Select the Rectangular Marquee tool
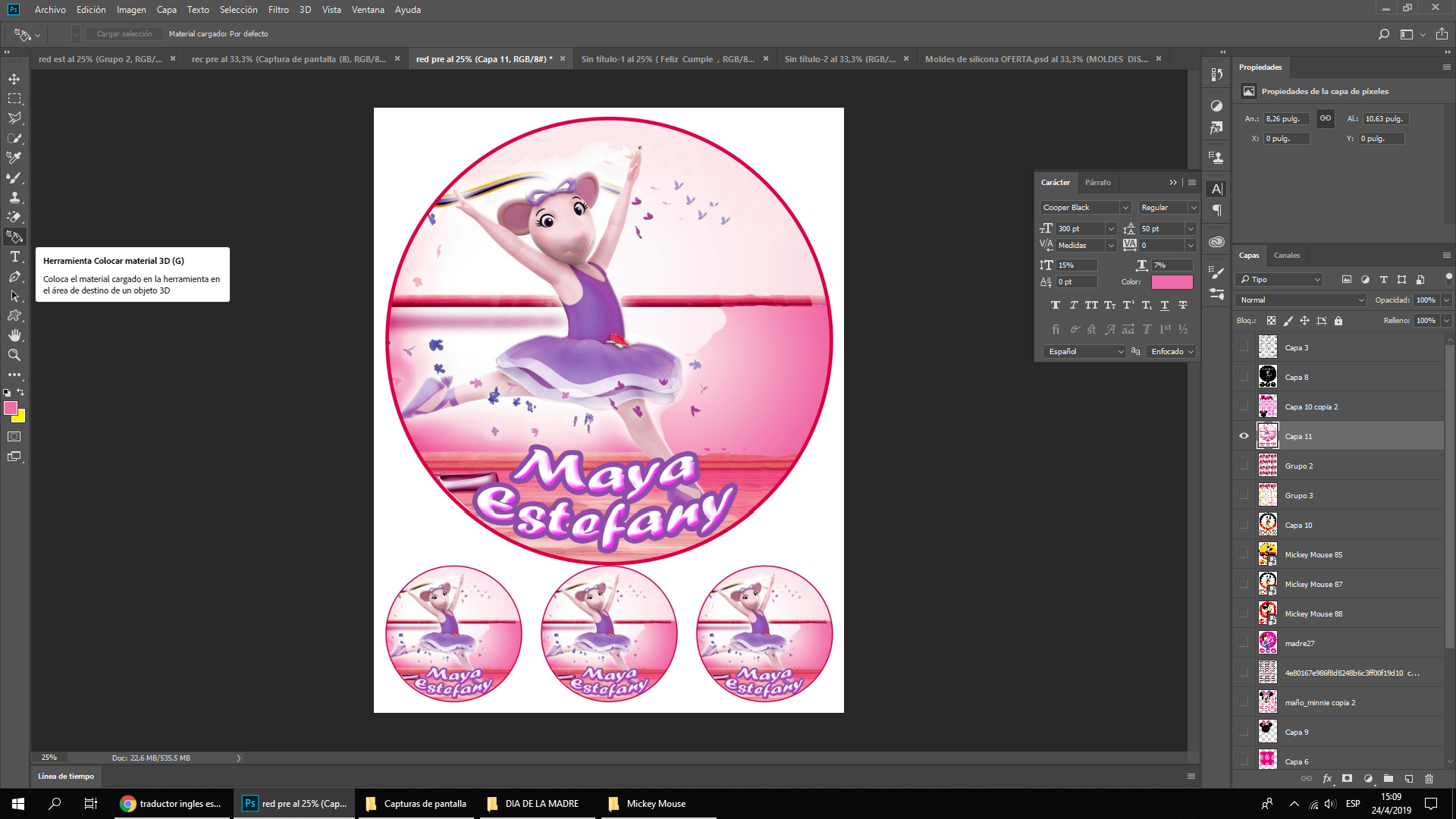 click(x=14, y=99)
